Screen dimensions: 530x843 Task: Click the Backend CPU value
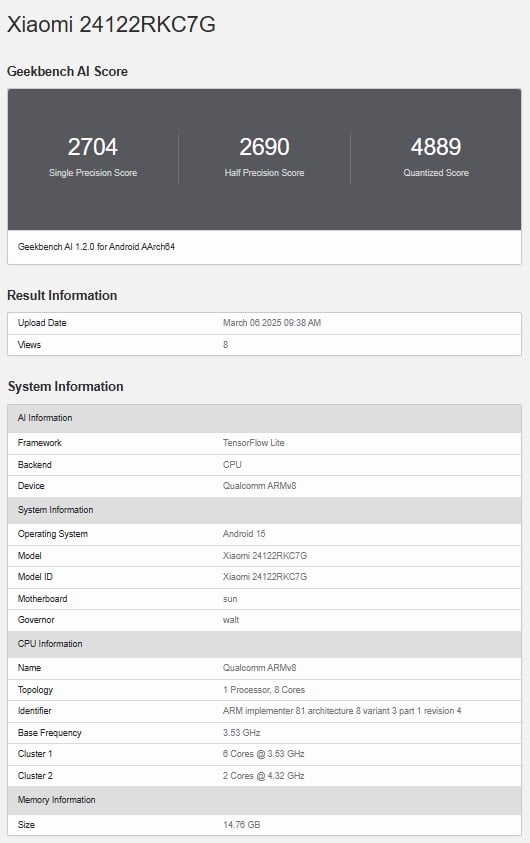pyautogui.click(x=232, y=465)
